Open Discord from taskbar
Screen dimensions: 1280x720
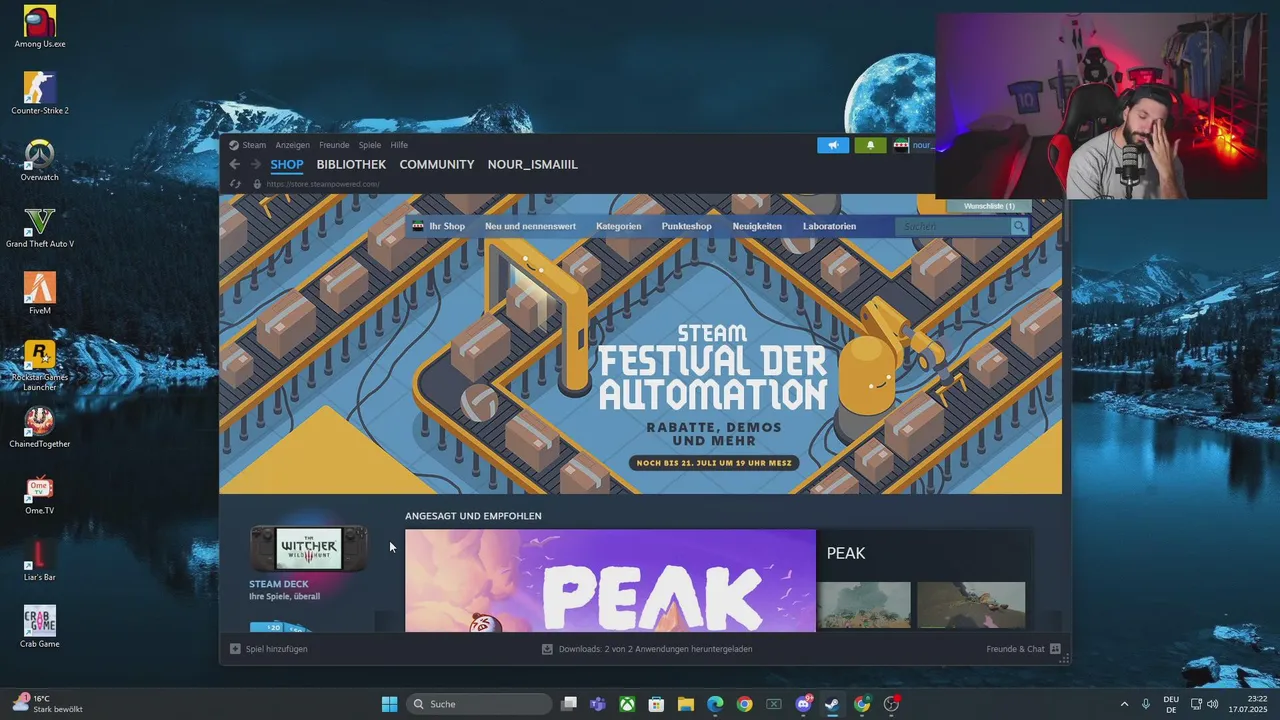coord(803,704)
